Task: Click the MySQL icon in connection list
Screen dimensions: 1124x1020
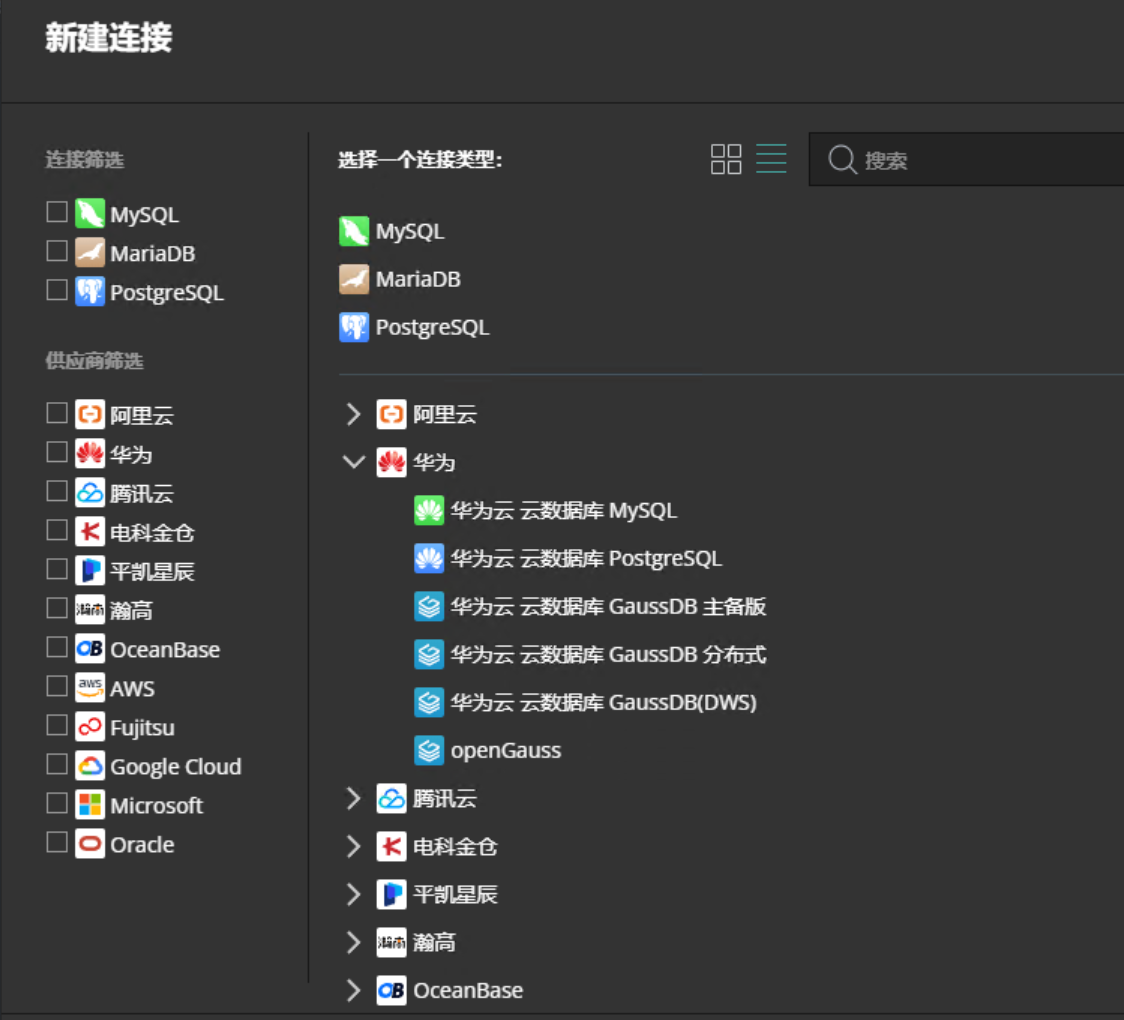Action: click(354, 231)
